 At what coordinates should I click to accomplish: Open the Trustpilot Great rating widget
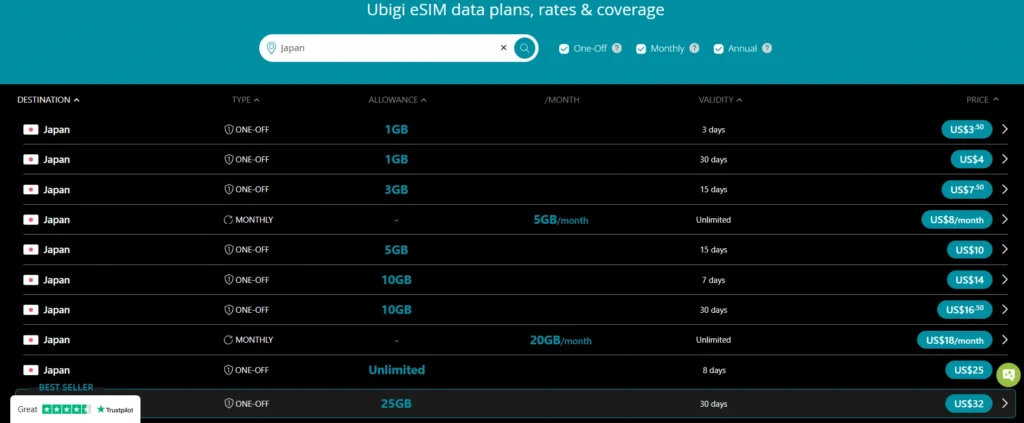(x=75, y=409)
